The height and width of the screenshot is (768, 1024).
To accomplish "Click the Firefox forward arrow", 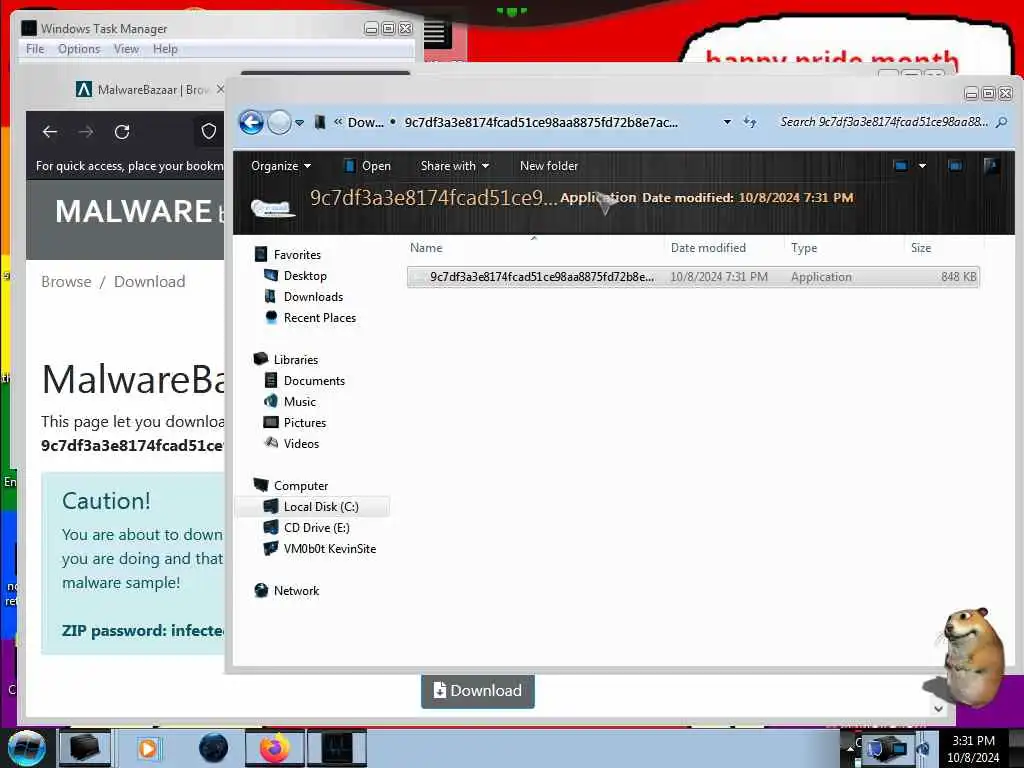I will [x=86, y=132].
